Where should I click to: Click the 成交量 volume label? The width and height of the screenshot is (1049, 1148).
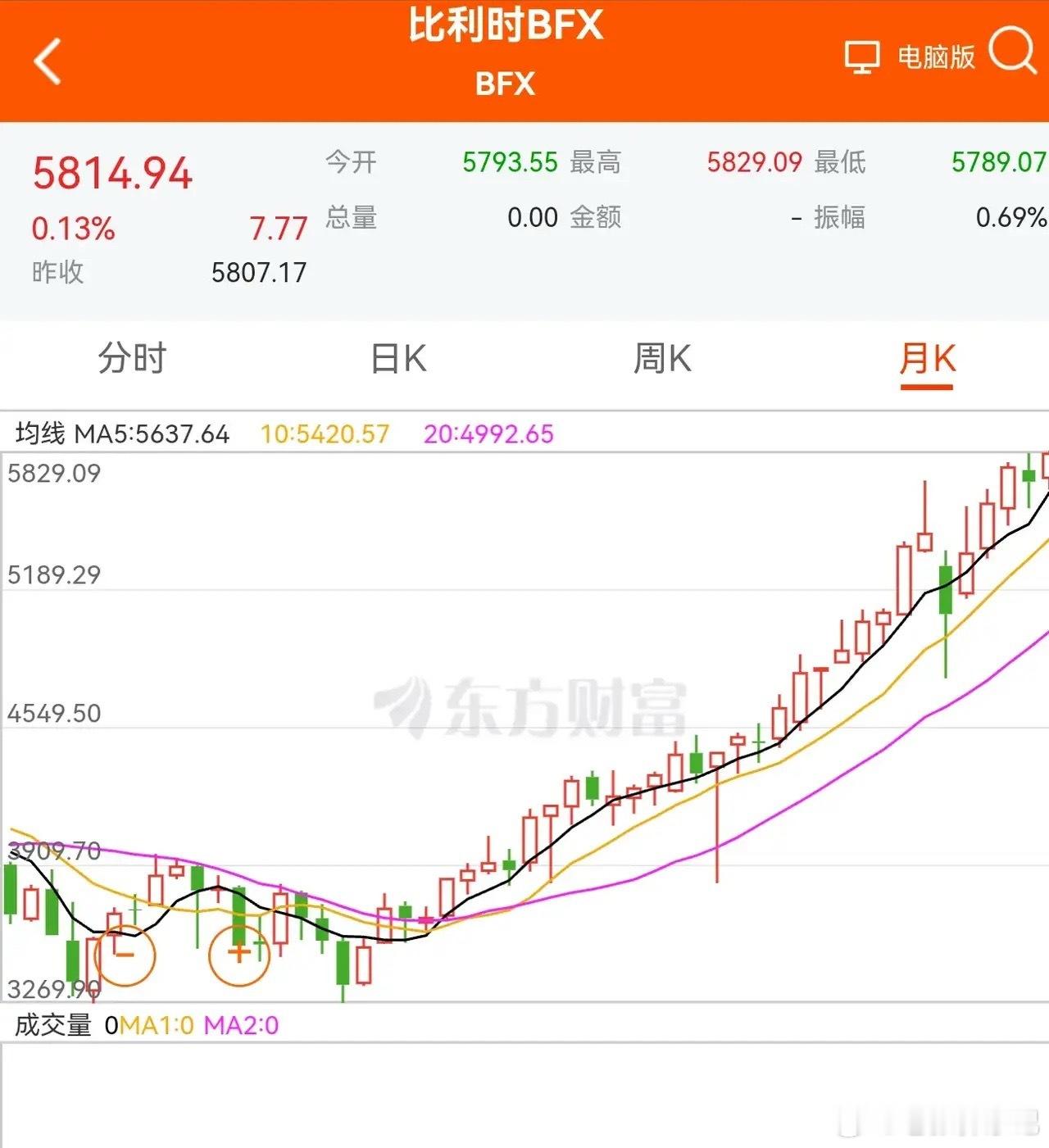coord(53,1025)
